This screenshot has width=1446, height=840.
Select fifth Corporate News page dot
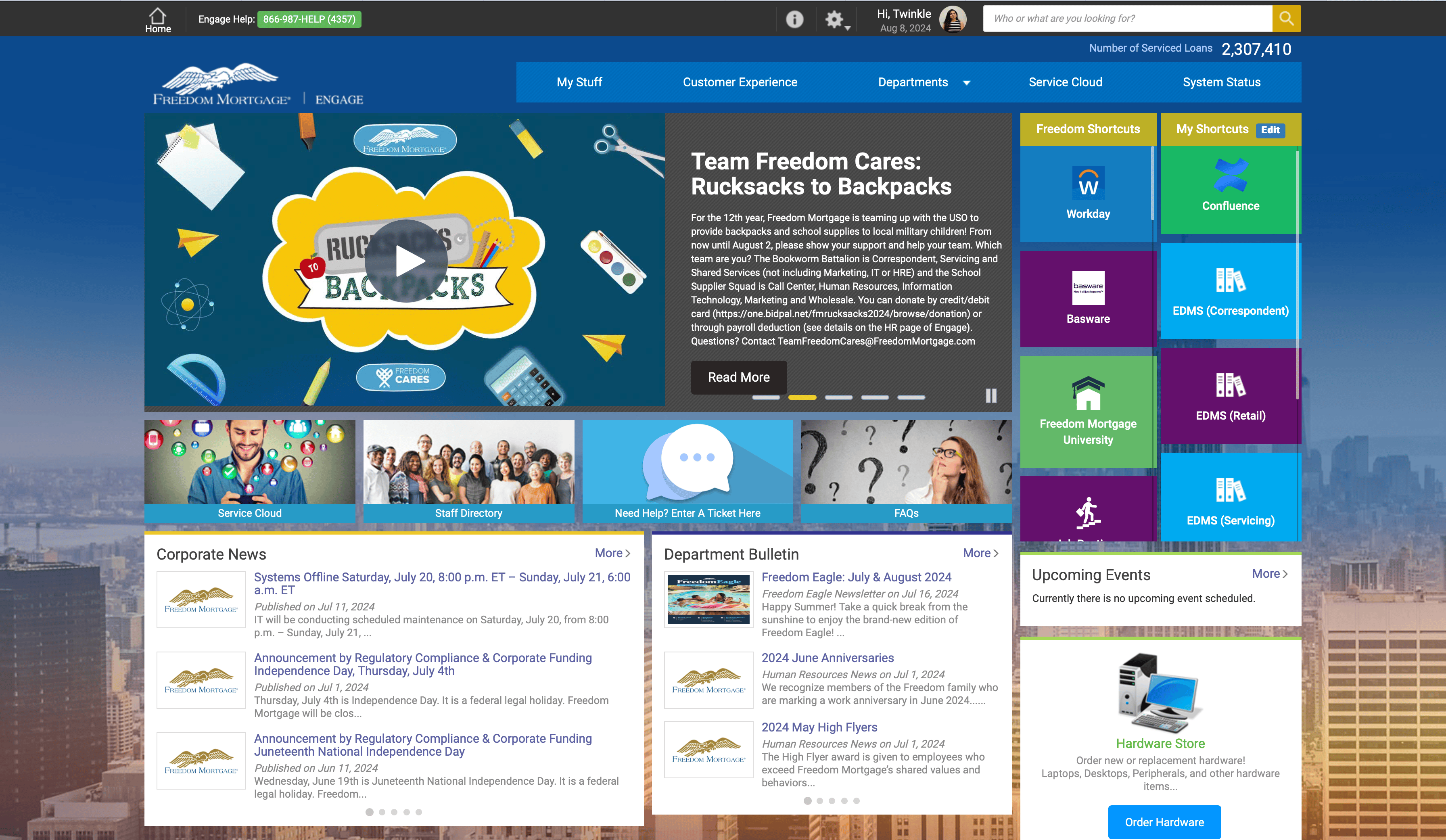[x=418, y=812]
